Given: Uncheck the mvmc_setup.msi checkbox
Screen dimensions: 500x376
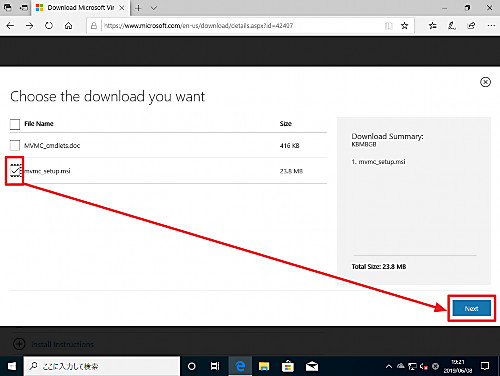Looking at the screenshot, I should (15, 171).
